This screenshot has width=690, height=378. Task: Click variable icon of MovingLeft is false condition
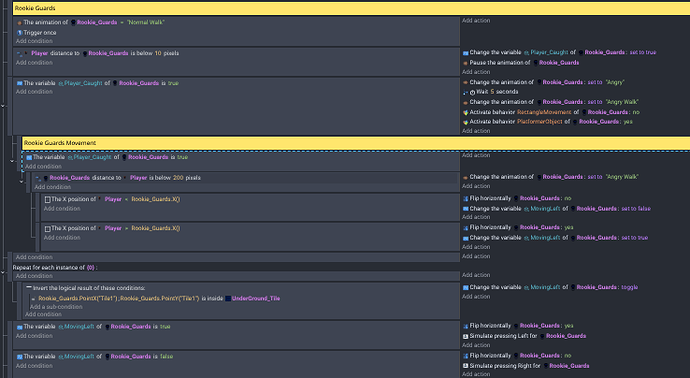pyautogui.click(x=19, y=357)
